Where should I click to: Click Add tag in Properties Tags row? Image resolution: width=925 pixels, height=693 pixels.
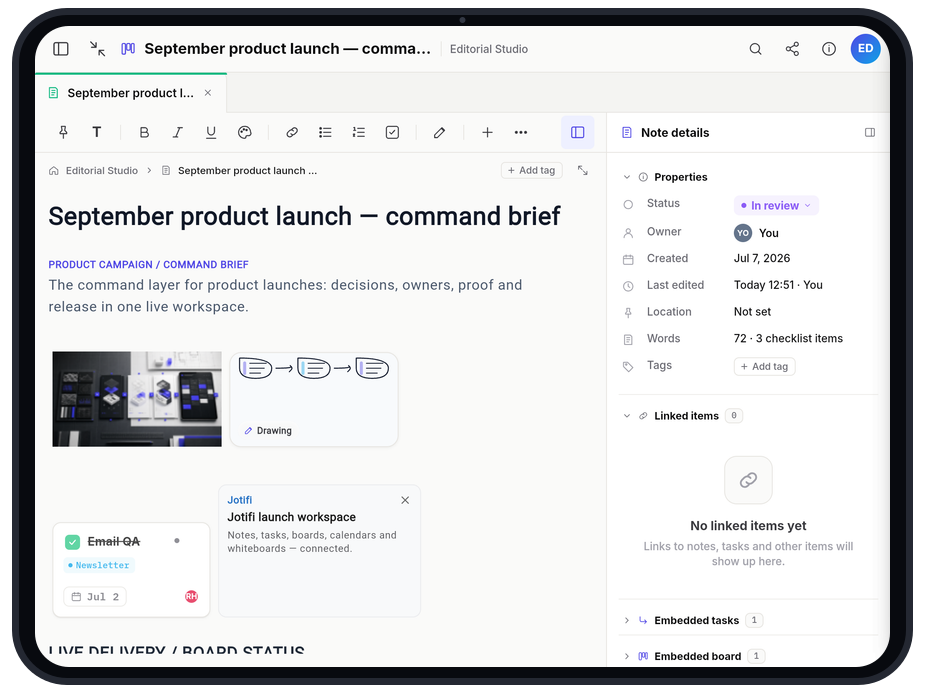pyautogui.click(x=765, y=366)
